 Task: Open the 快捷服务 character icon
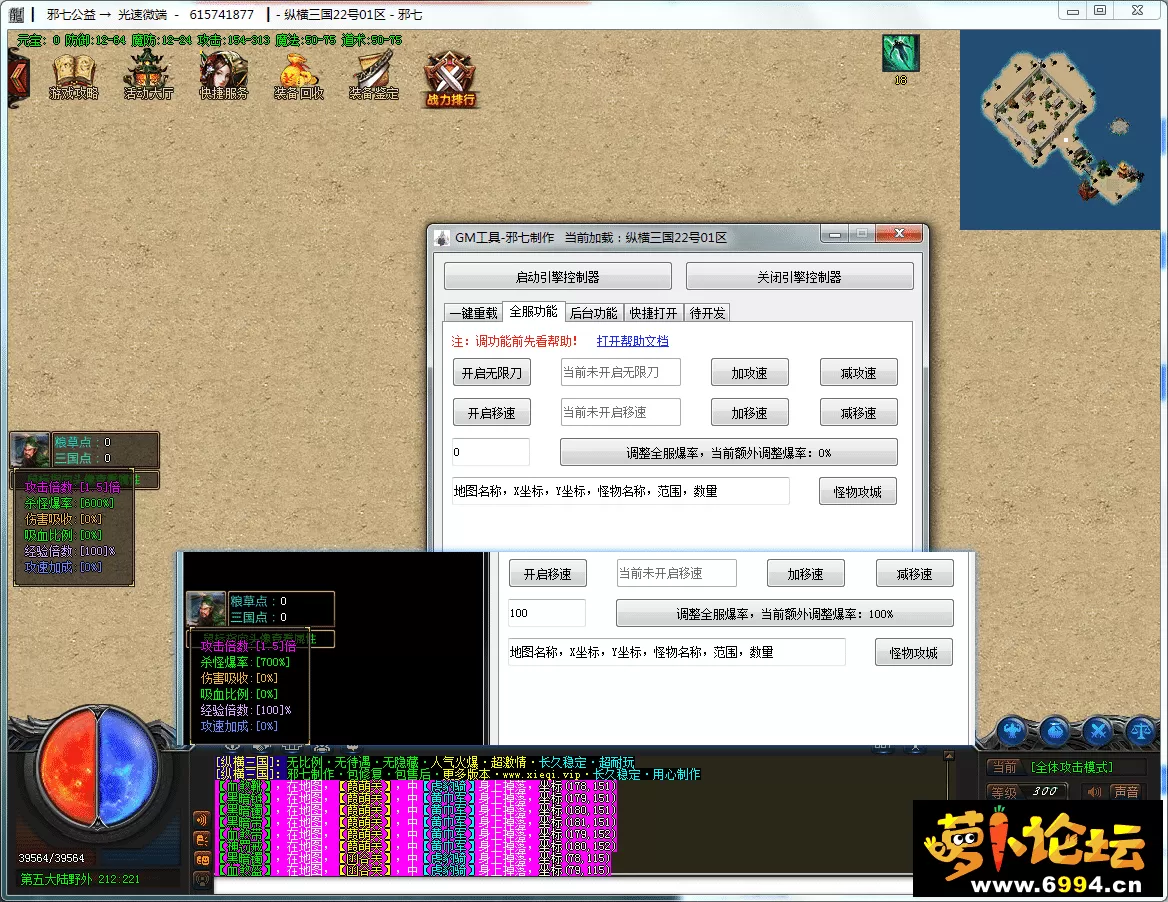(223, 77)
